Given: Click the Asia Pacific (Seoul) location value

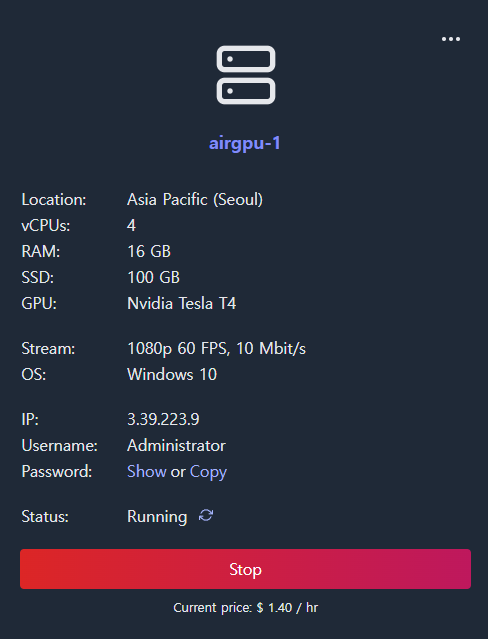Looking at the screenshot, I should [x=195, y=200].
